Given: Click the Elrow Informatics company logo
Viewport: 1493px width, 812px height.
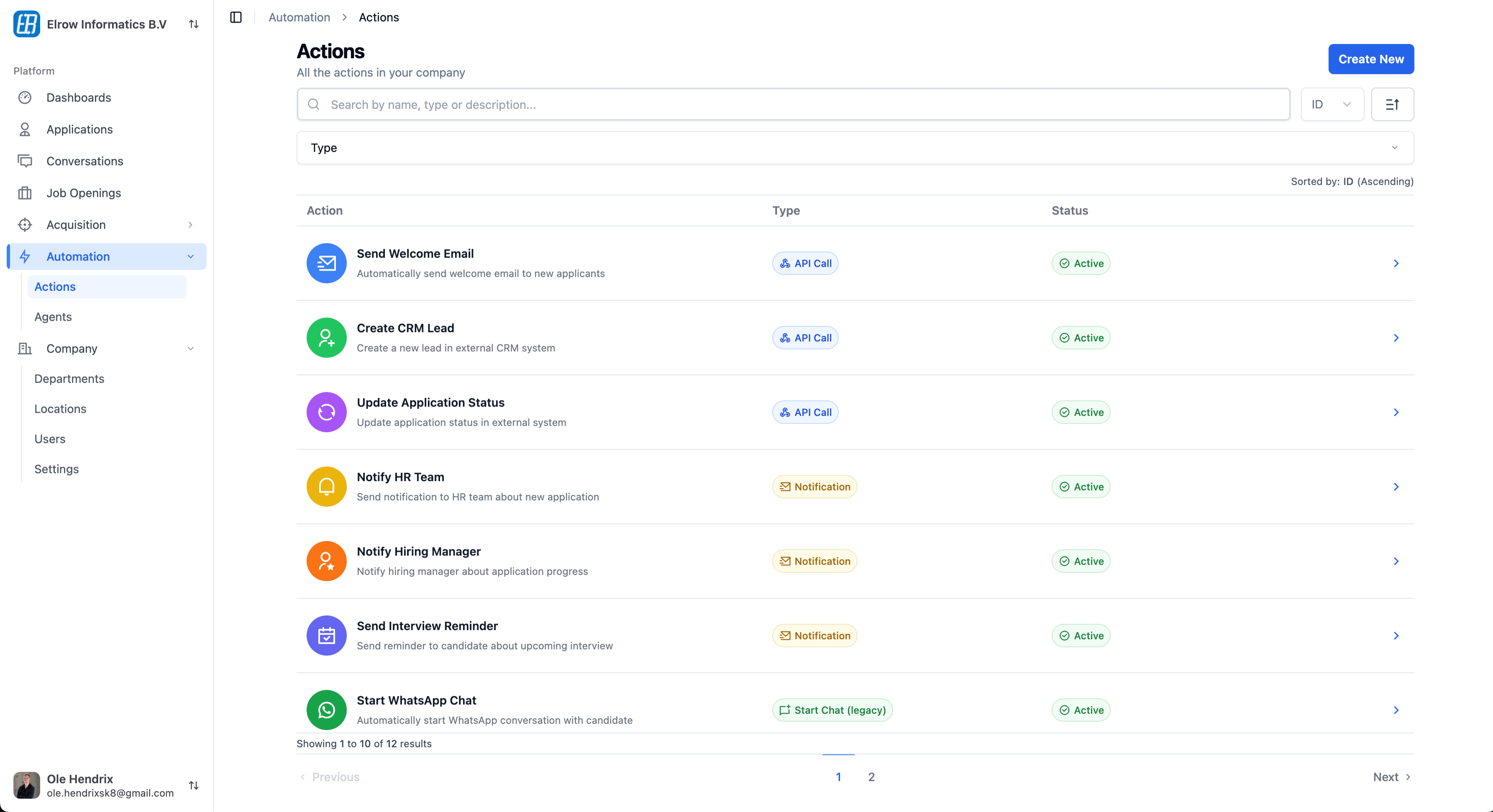Looking at the screenshot, I should pos(27,24).
